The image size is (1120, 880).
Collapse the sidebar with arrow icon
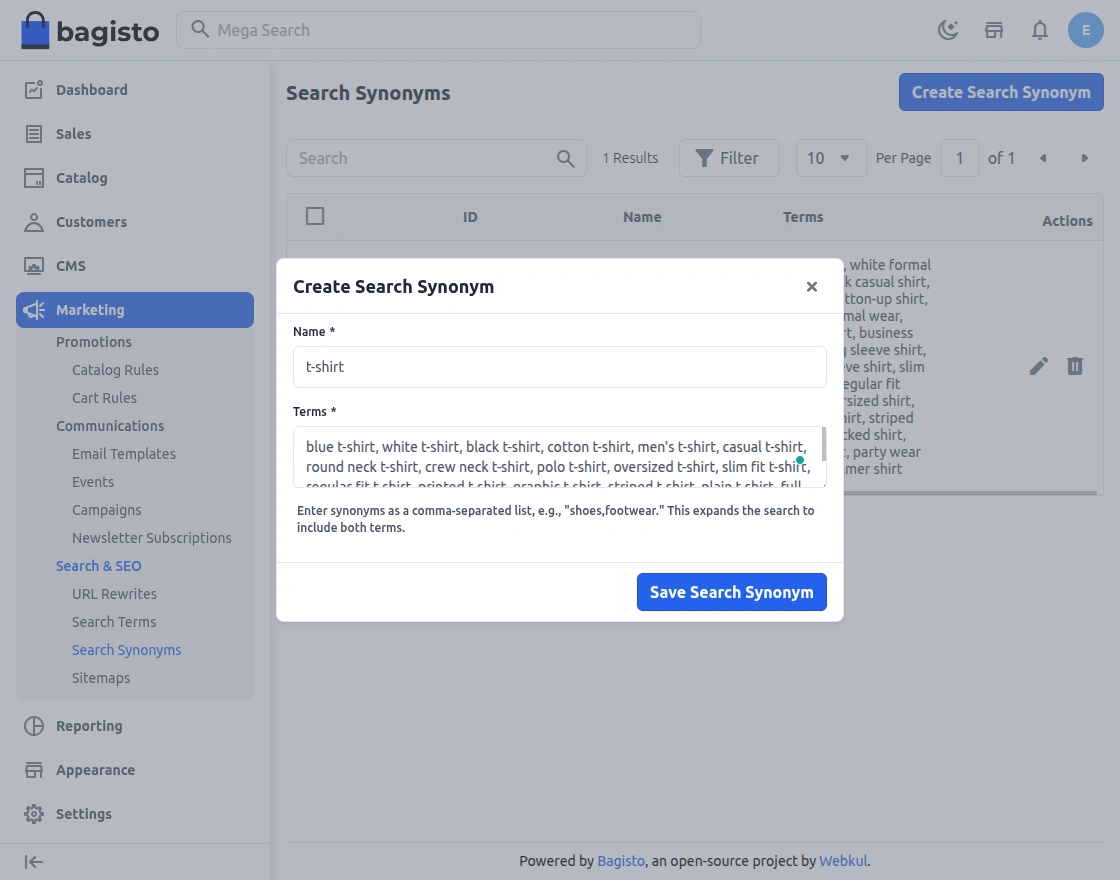[34, 862]
